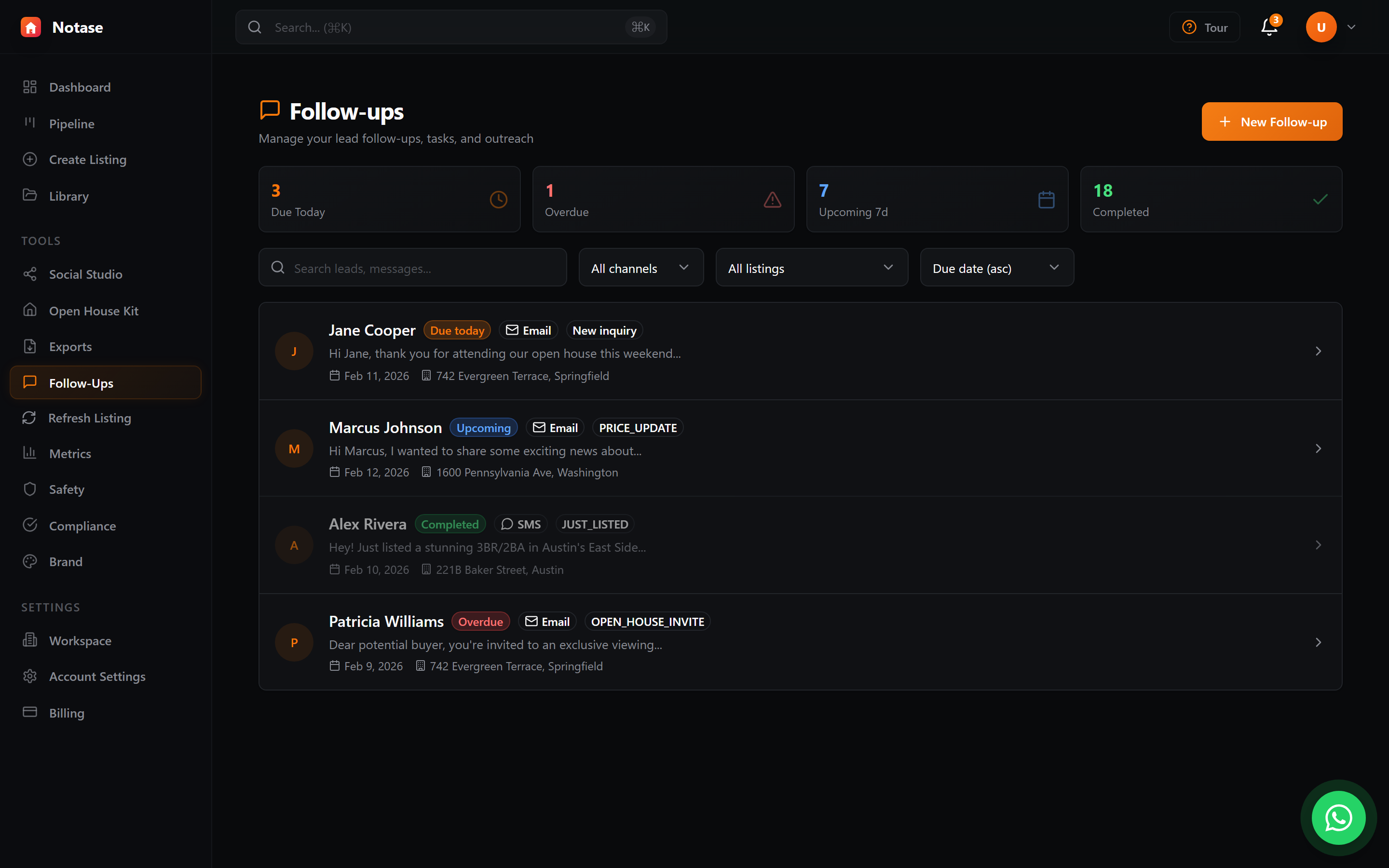Open Account Settings from sidebar
This screenshot has height=868, width=1389.
[x=97, y=676]
